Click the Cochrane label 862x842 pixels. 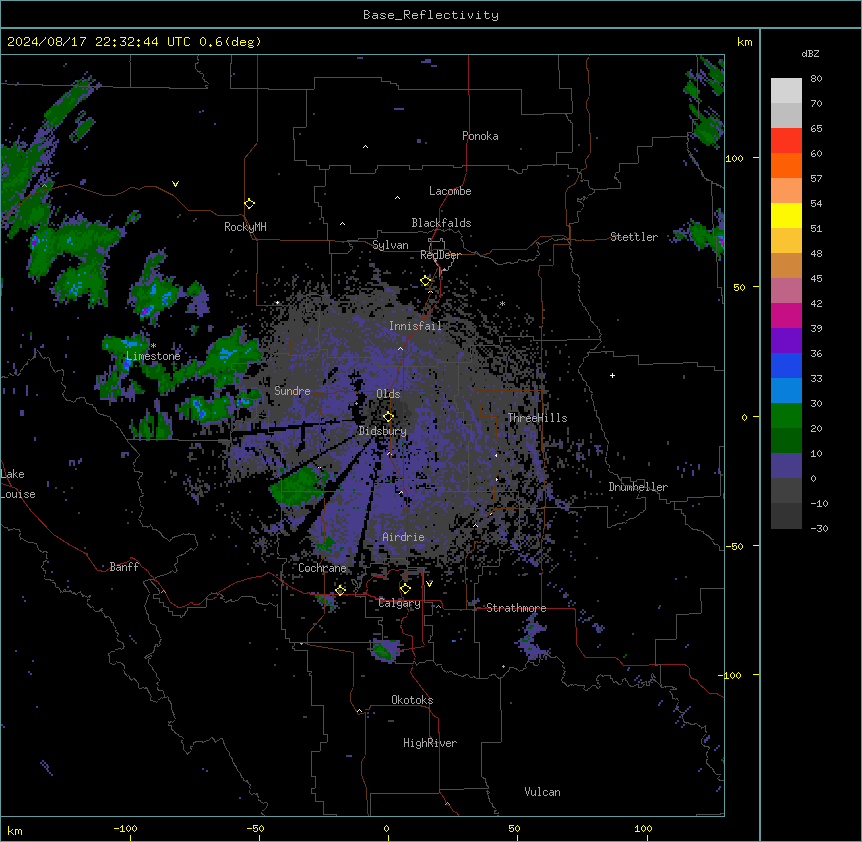coord(322,568)
